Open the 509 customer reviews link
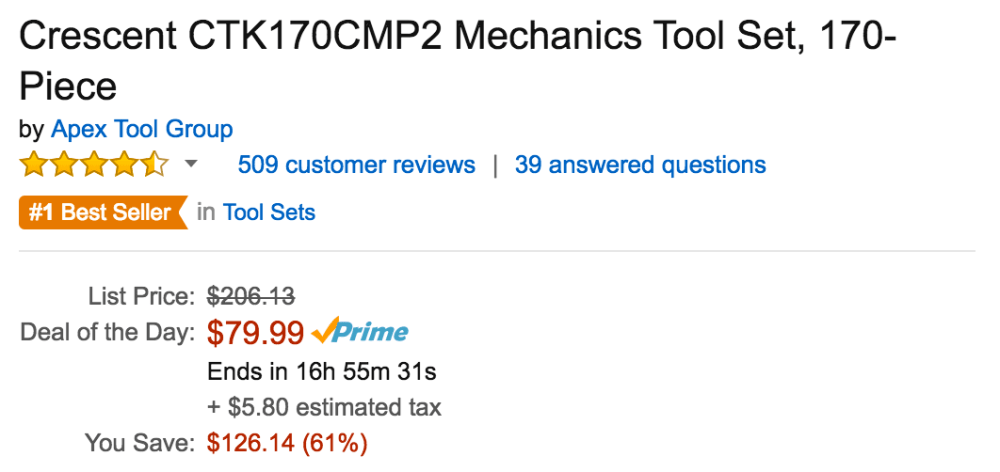Screen dimensions: 1000x472 [357, 165]
